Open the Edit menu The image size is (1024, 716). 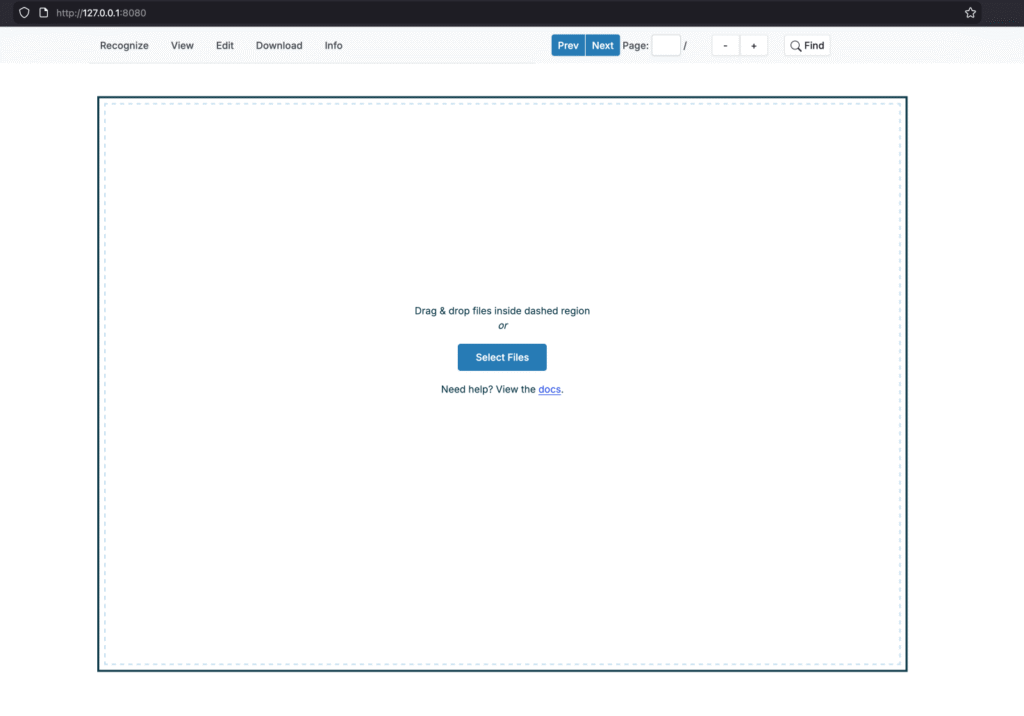tap(225, 46)
